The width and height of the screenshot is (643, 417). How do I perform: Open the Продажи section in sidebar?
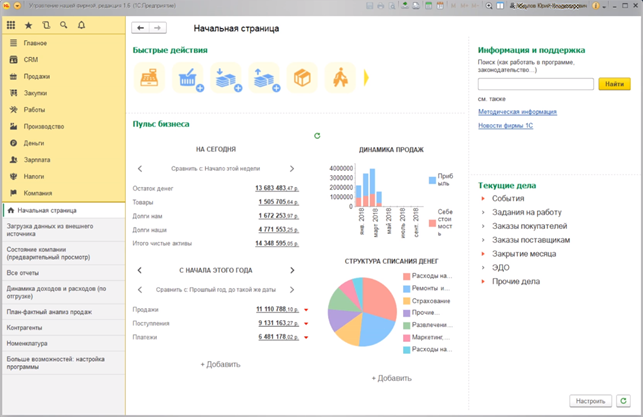(36, 76)
